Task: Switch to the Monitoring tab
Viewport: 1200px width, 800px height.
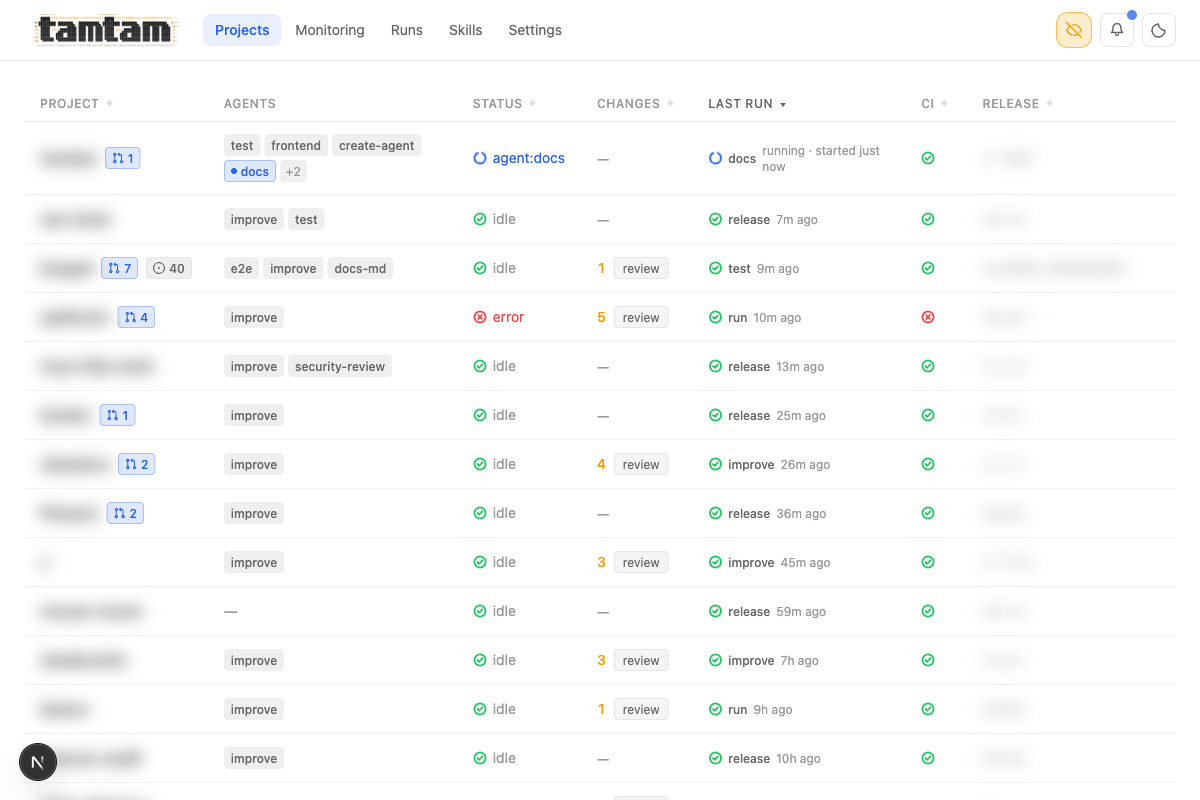Action: [x=330, y=30]
